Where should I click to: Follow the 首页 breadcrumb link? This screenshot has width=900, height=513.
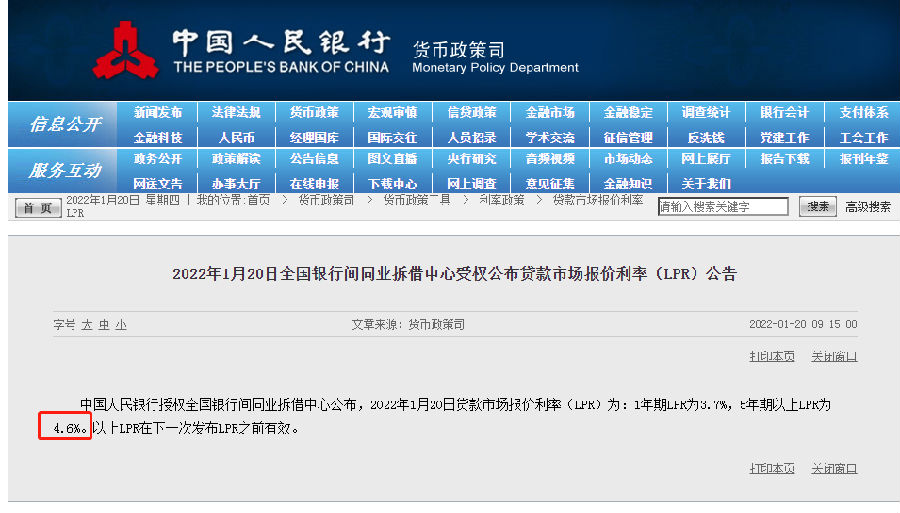coord(259,200)
